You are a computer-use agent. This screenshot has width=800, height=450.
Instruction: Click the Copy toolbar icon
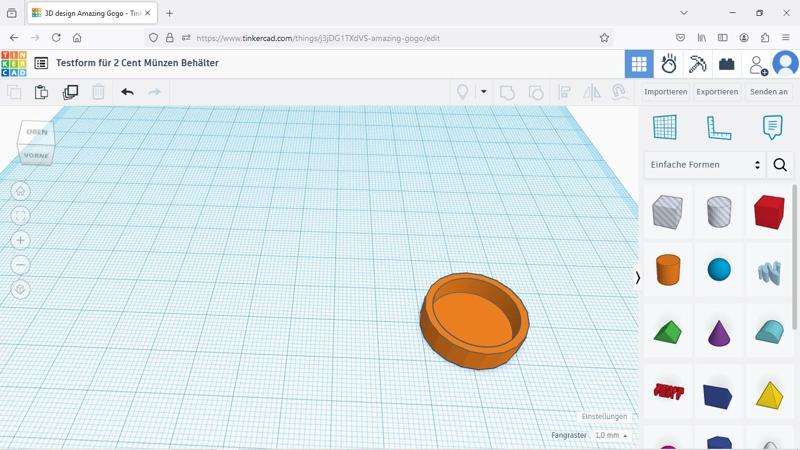[14, 92]
